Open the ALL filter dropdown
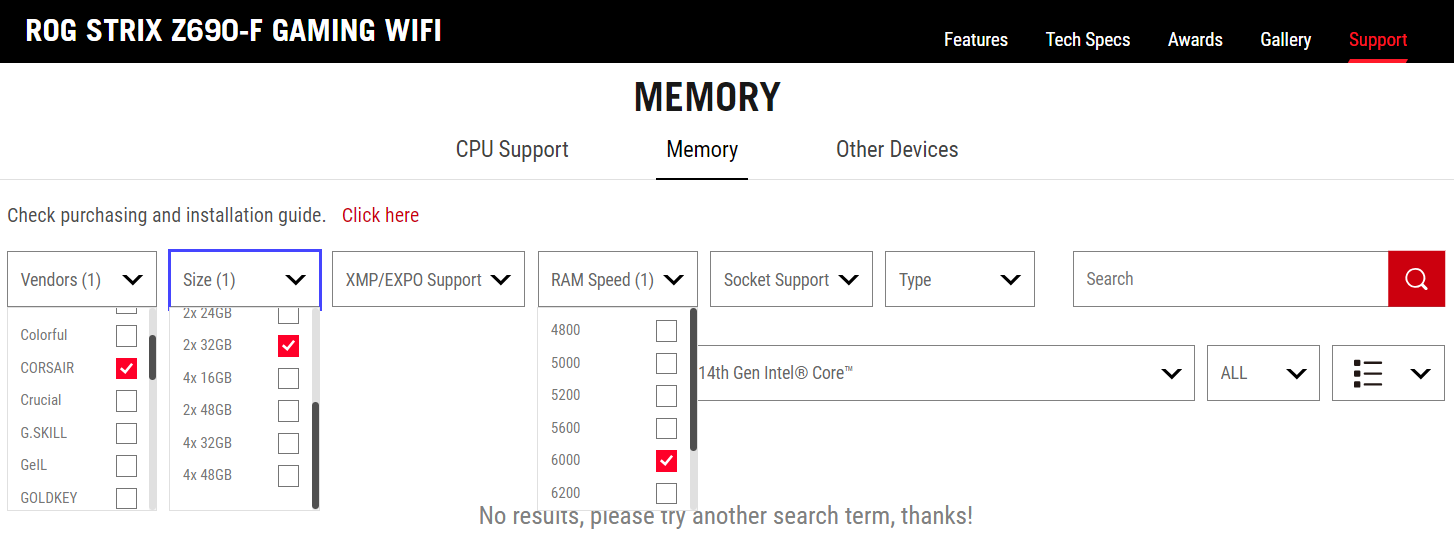The width and height of the screenshot is (1454, 535). tap(1263, 373)
